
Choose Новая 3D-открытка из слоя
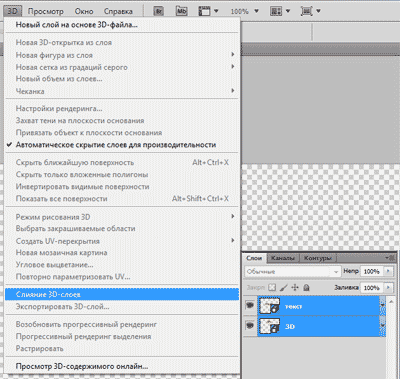(x=122, y=43)
